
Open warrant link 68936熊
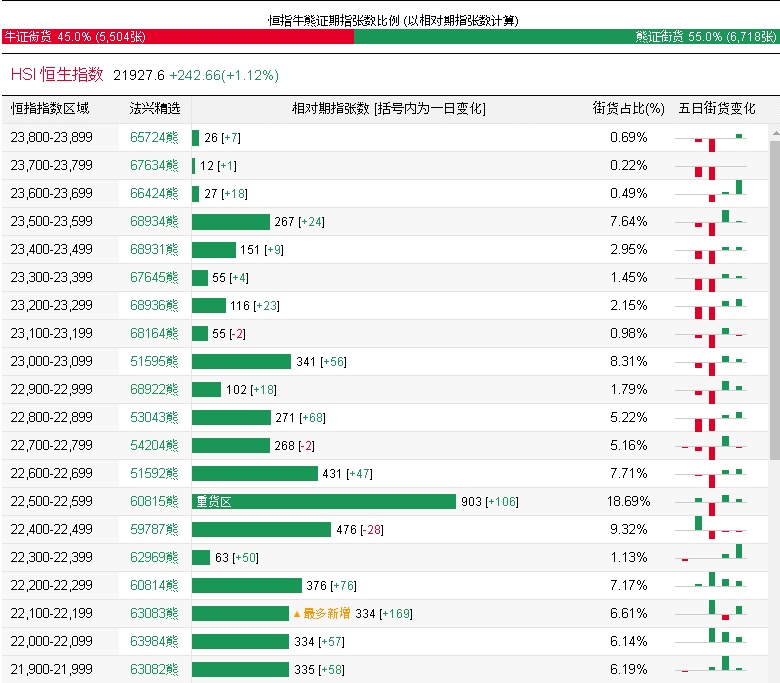pyautogui.click(x=154, y=305)
